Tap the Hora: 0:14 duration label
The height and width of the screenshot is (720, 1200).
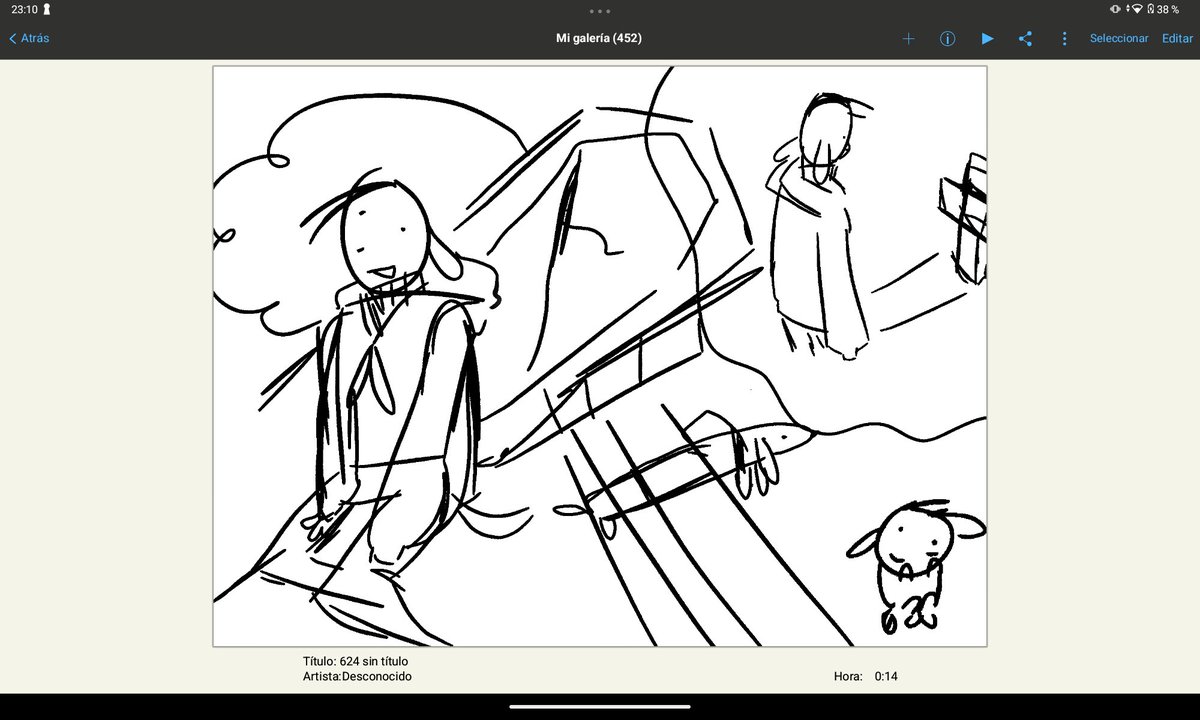pyautogui.click(x=862, y=675)
